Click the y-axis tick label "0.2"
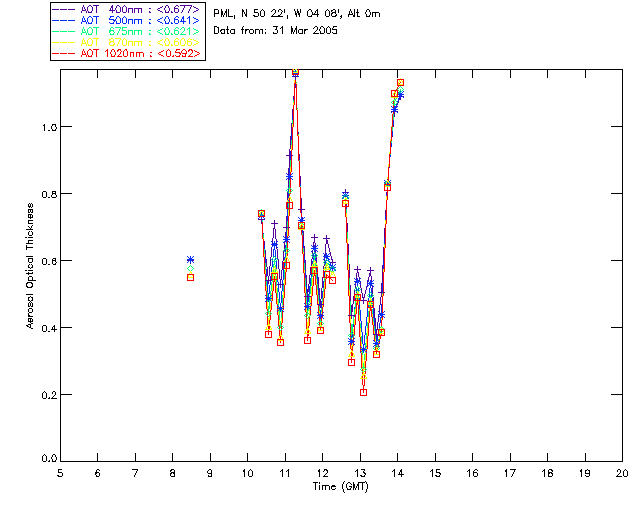This screenshot has height=512, width=640. (x=49, y=395)
